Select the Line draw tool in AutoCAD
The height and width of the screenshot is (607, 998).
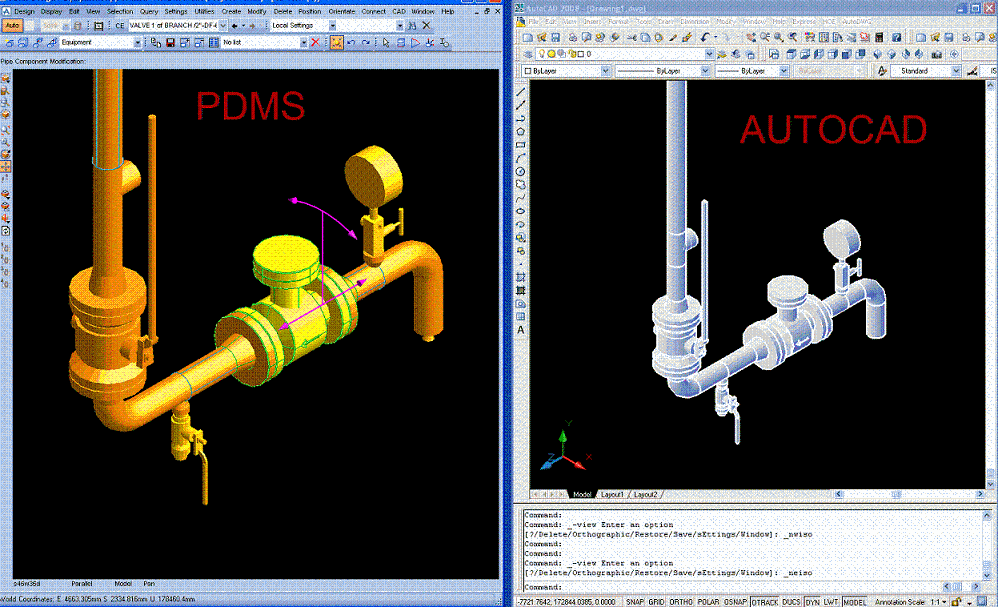click(521, 92)
